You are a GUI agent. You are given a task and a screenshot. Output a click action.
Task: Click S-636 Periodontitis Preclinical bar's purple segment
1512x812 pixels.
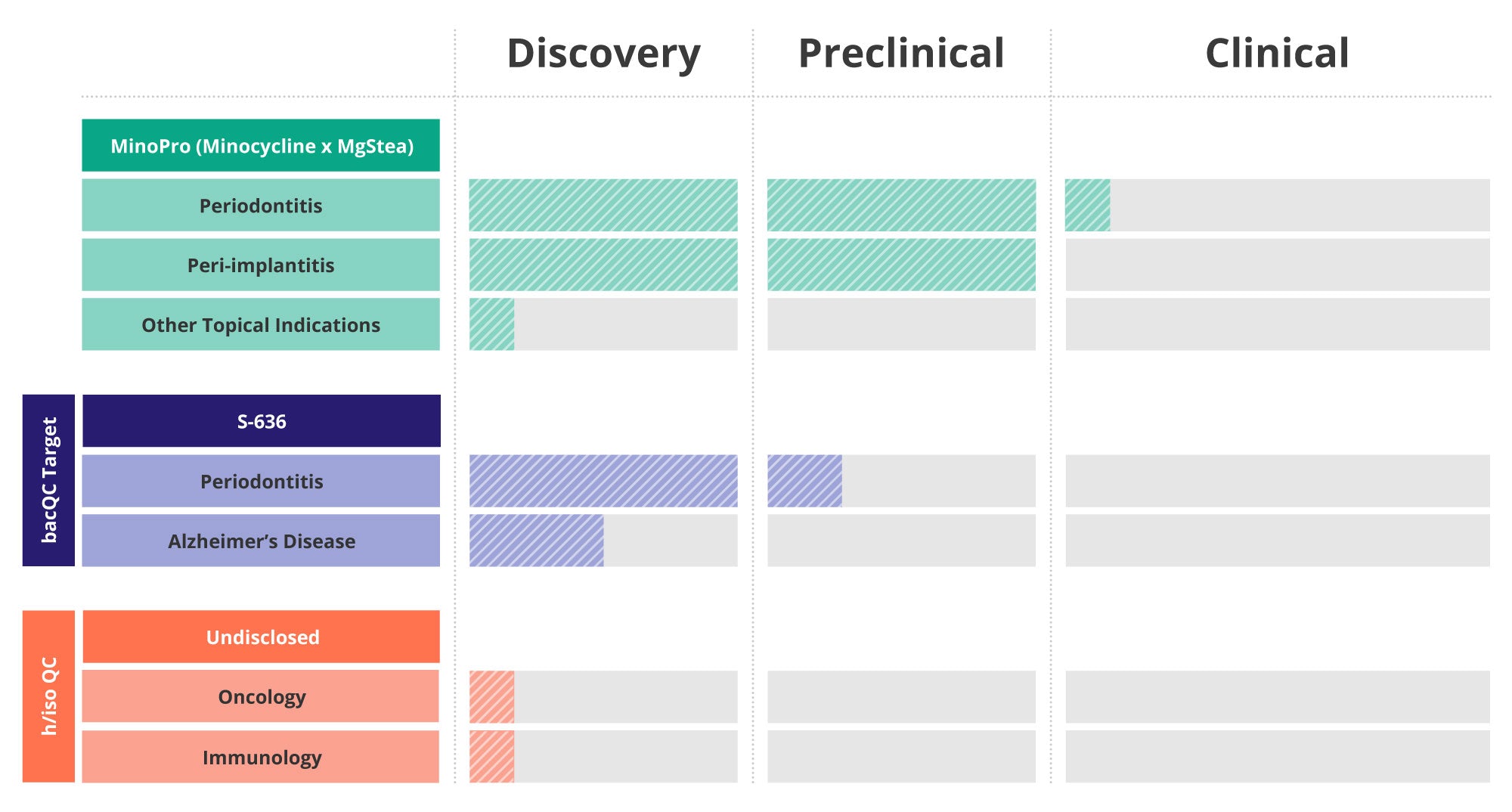(804, 481)
